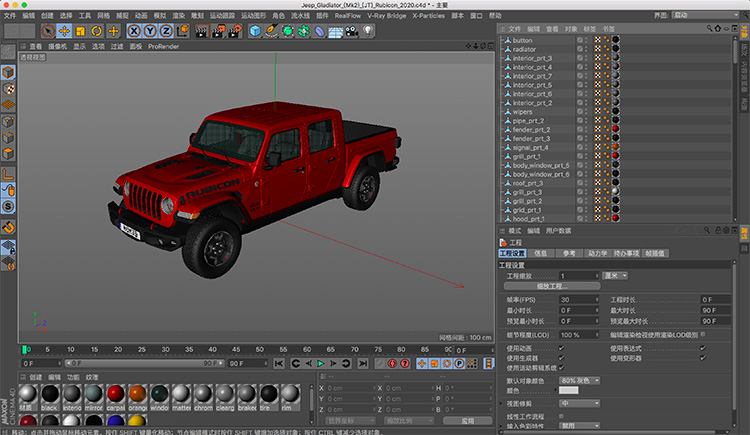The height and width of the screenshot is (435, 750).
Task: Click the attributes panel search icon
Action: [707, 231]
